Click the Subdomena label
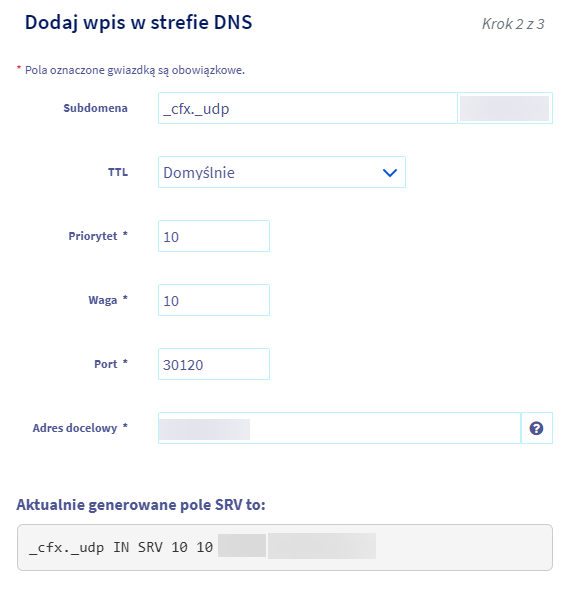The height and width of the screenshot is (596, 572). (95, 108)
